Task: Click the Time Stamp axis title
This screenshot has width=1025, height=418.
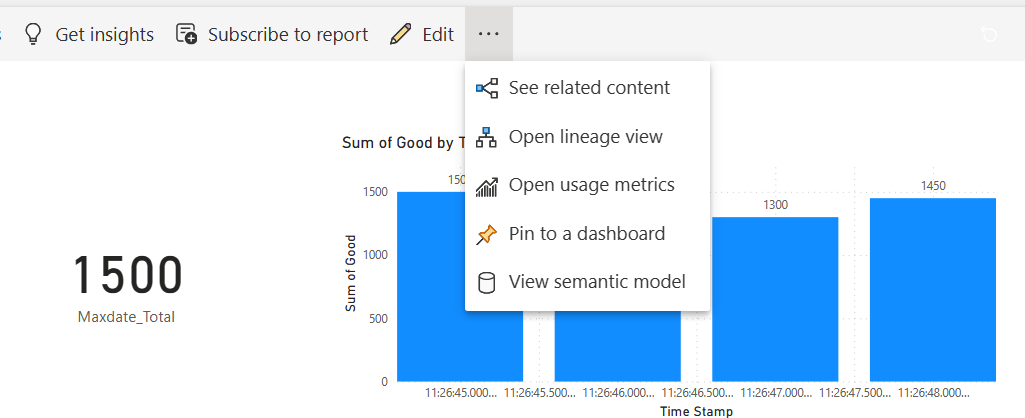Action: pos(696,411)
